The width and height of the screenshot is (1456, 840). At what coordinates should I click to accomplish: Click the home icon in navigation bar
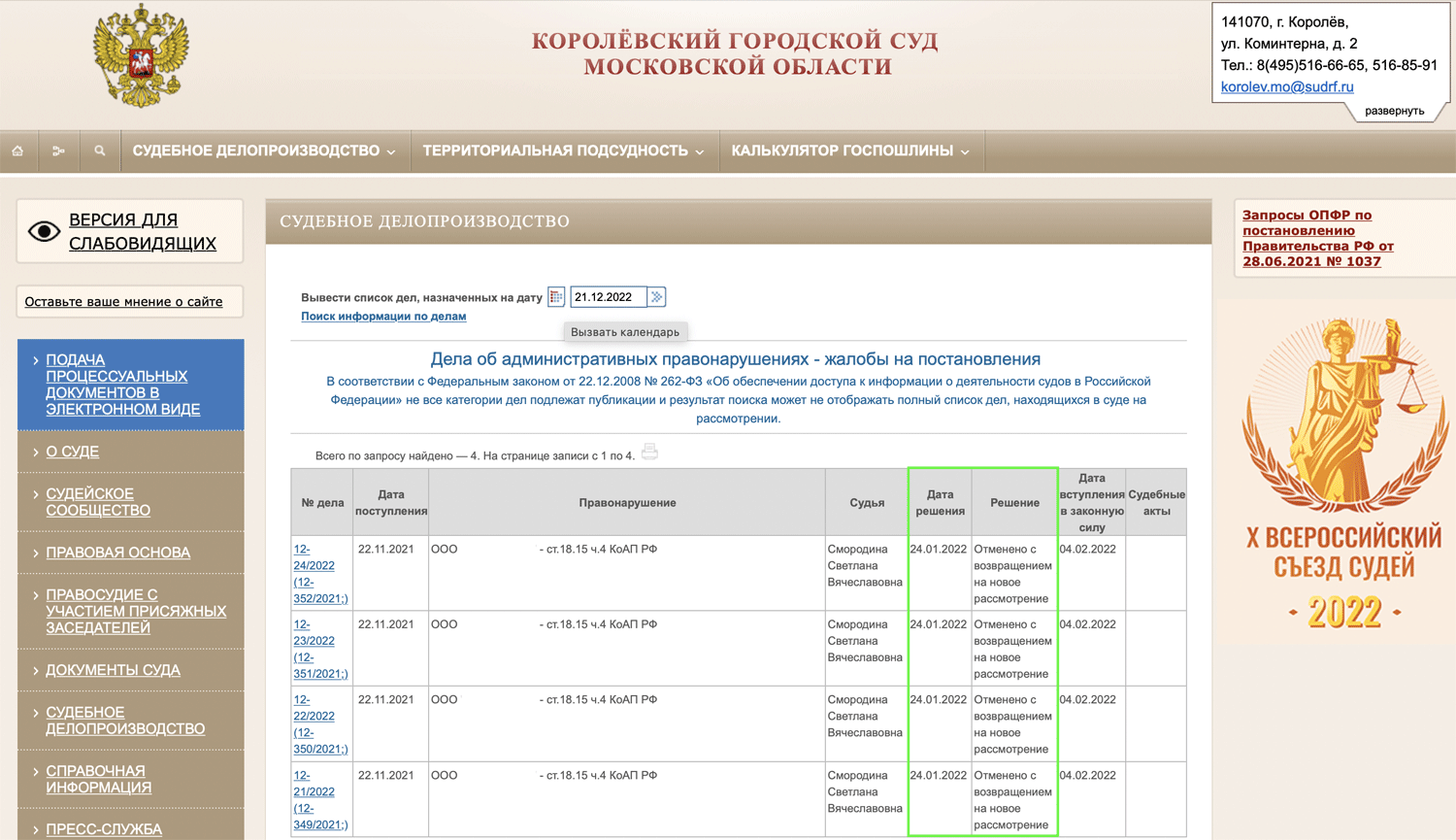point(17,151)
